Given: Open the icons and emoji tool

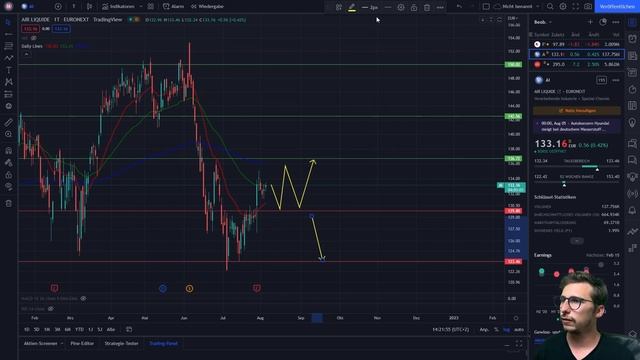Looking at the screenshot, I should coord(8,106).
